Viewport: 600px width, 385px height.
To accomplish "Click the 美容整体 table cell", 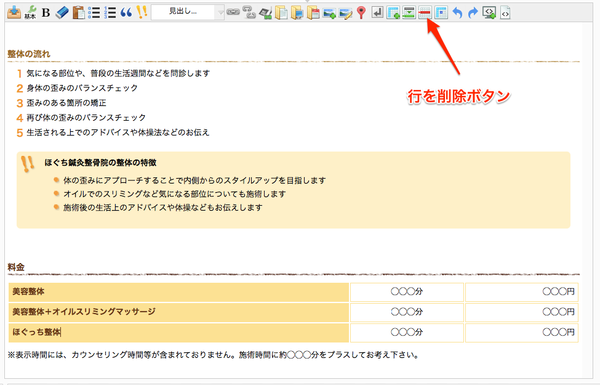I will tap(179, 292).
